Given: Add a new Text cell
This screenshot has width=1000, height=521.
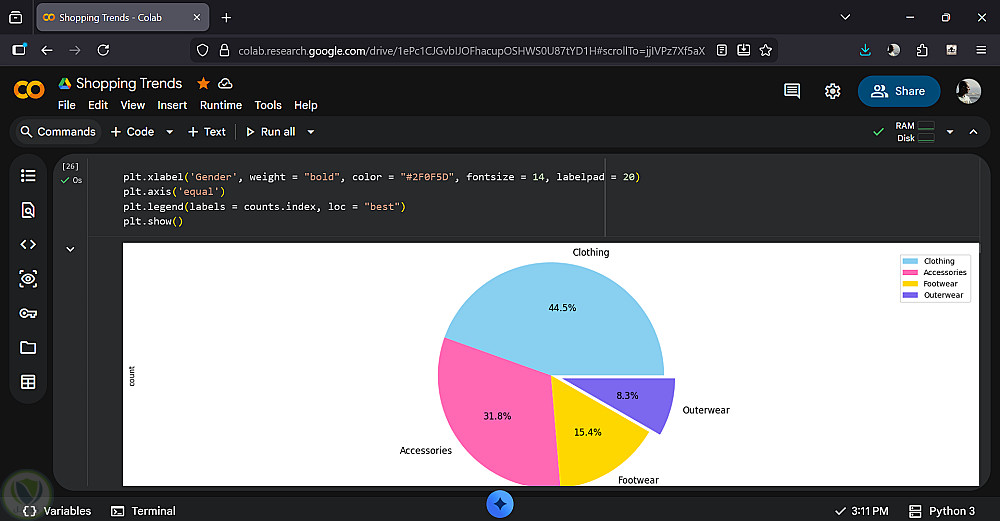Looking at the screenshot, I should pos(207,132).
